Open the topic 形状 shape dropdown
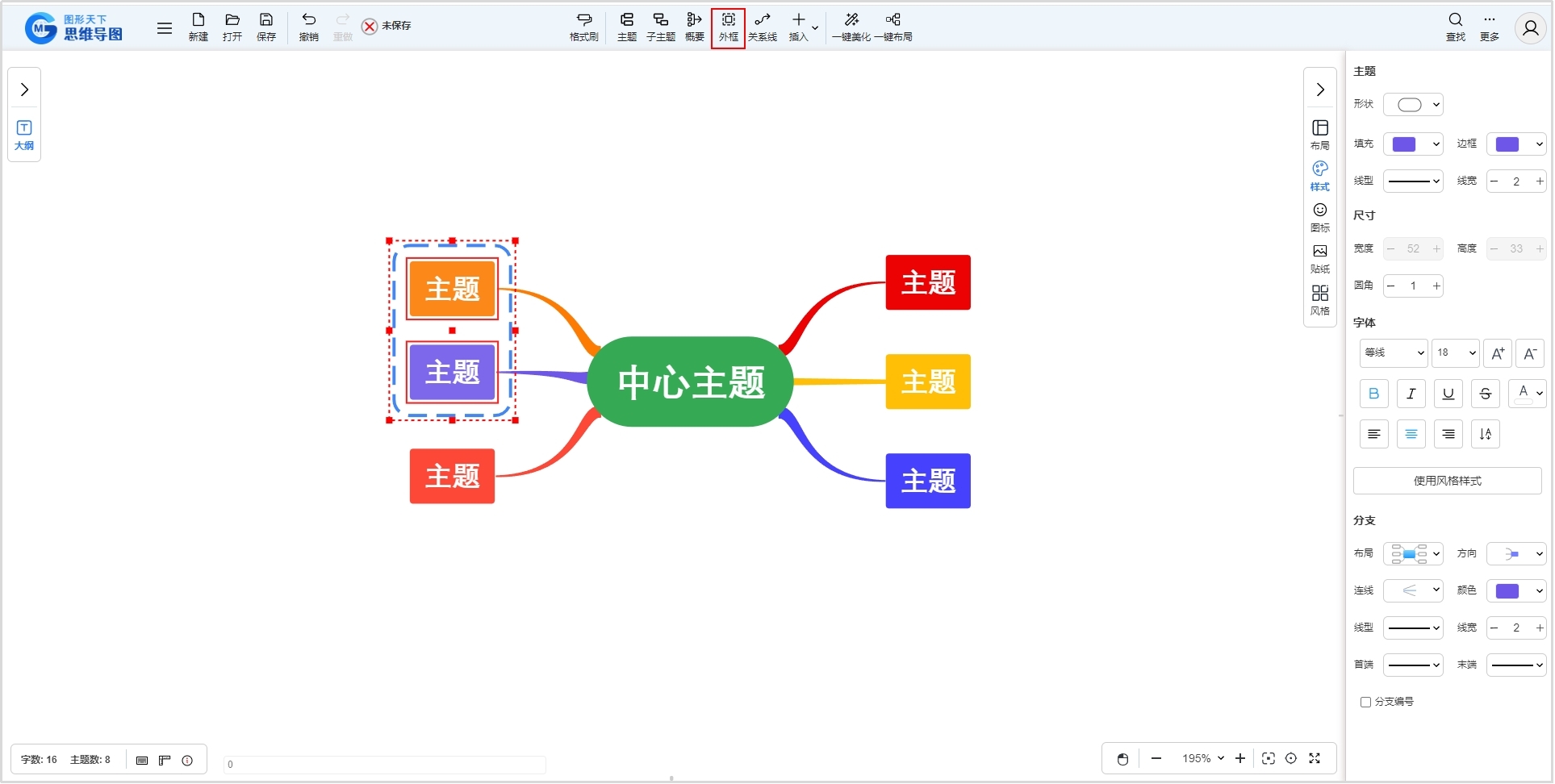1555x784 pixels. 1413,104
